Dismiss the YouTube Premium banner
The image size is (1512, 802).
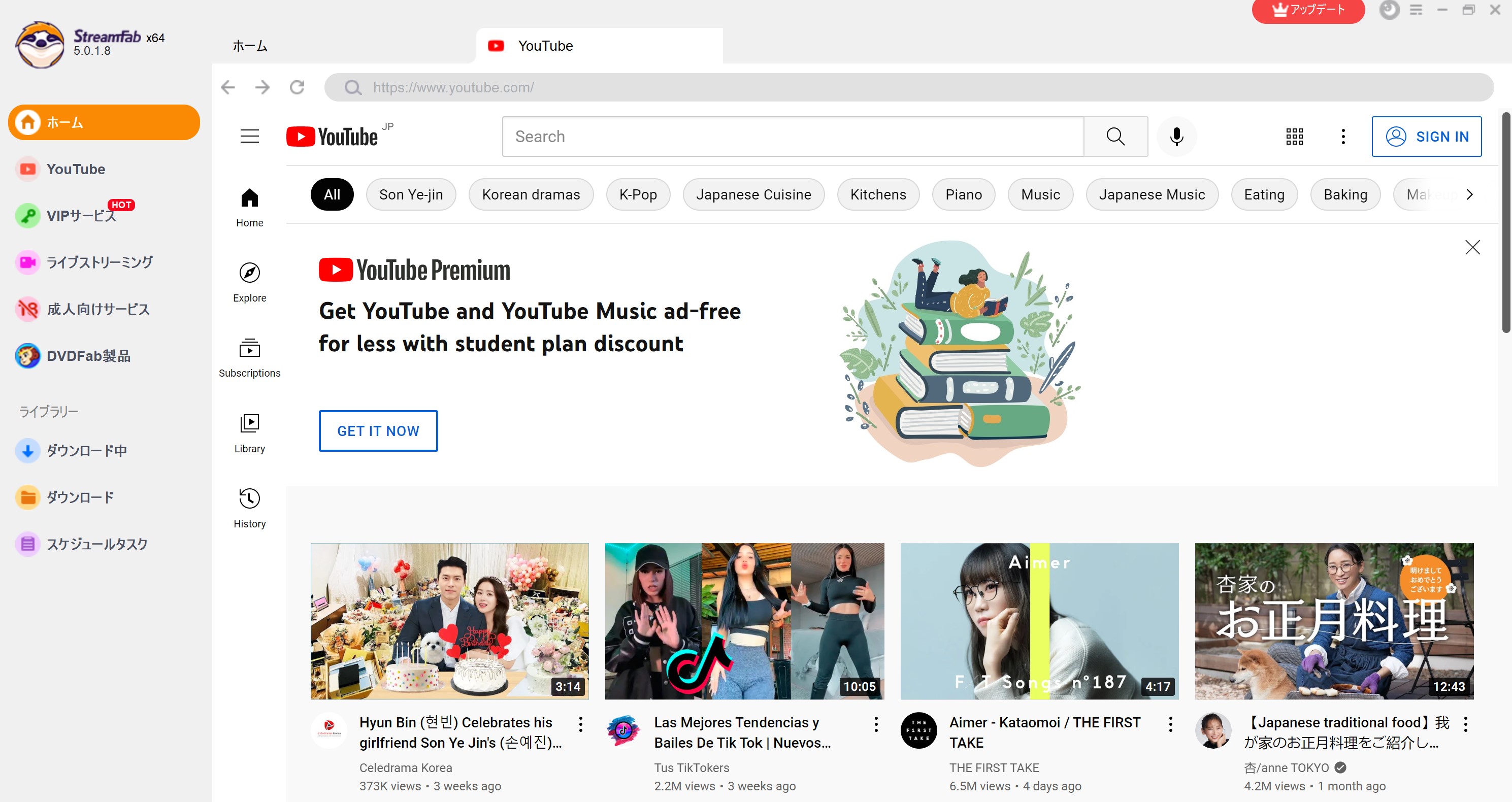1472,247
